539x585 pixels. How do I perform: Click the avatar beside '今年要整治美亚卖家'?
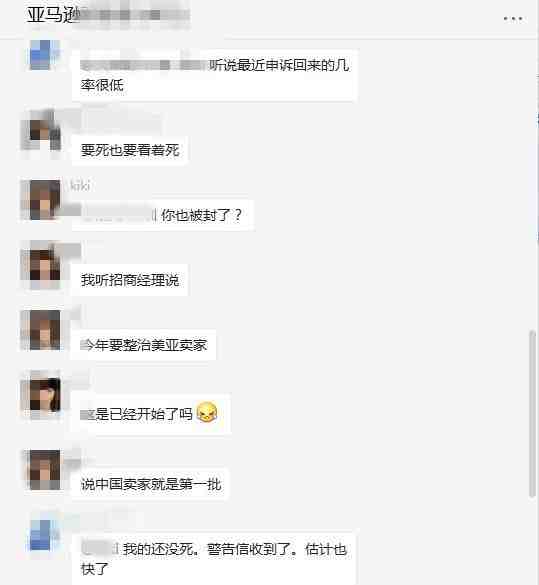(x=41, y=330)
